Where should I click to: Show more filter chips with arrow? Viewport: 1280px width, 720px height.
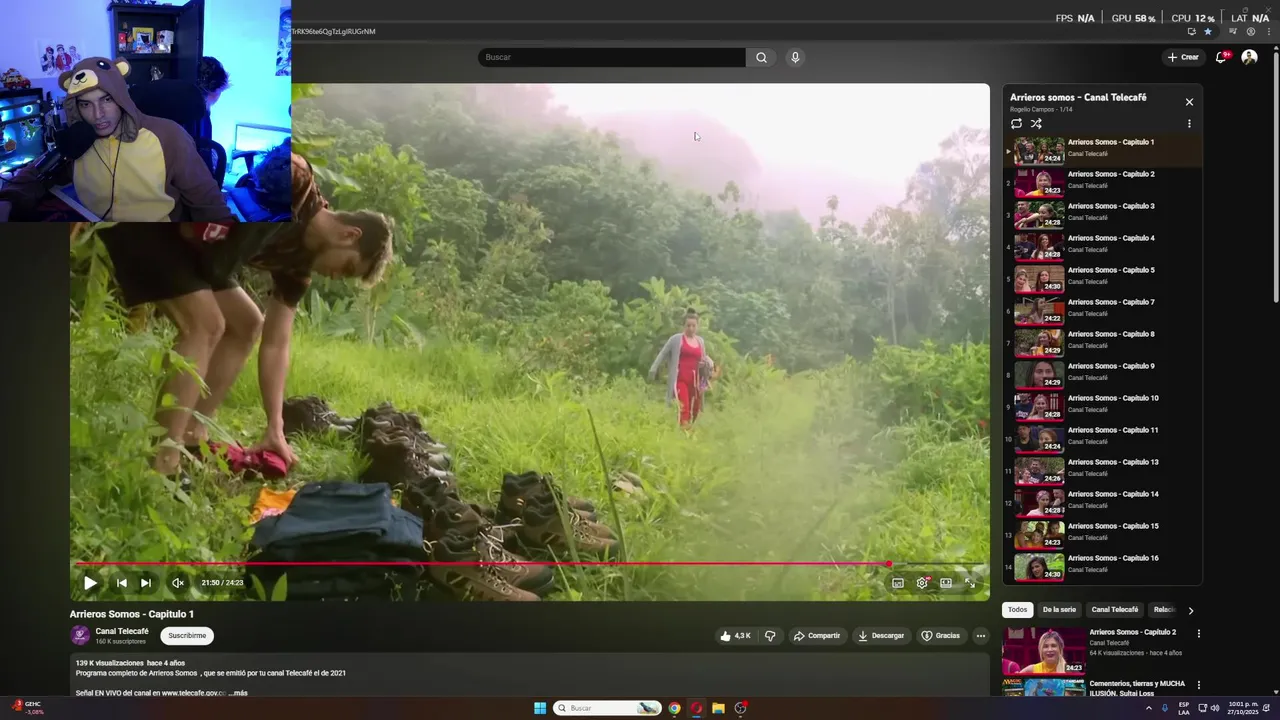pyautogui.click(x=1190, y=610)
